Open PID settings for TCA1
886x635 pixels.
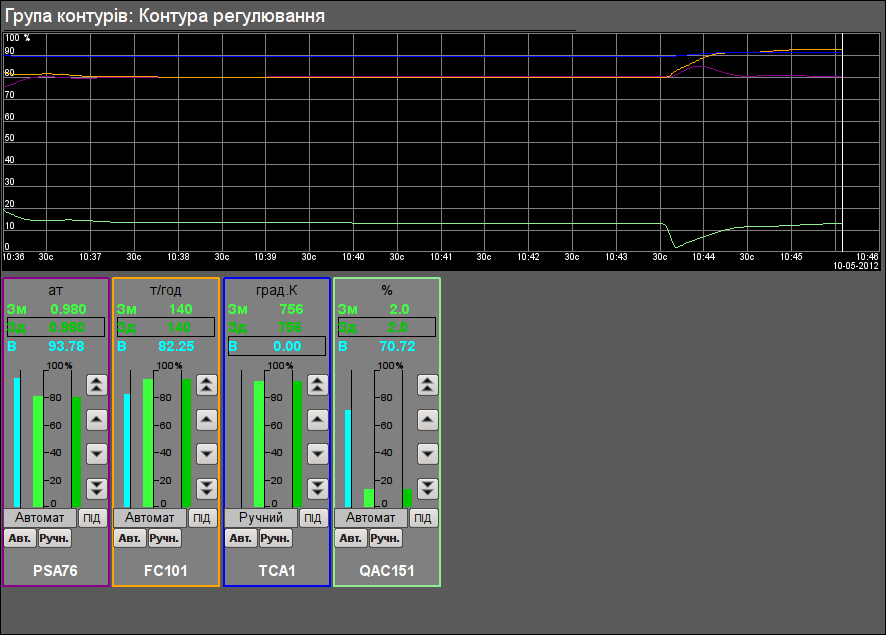point(313,518)
